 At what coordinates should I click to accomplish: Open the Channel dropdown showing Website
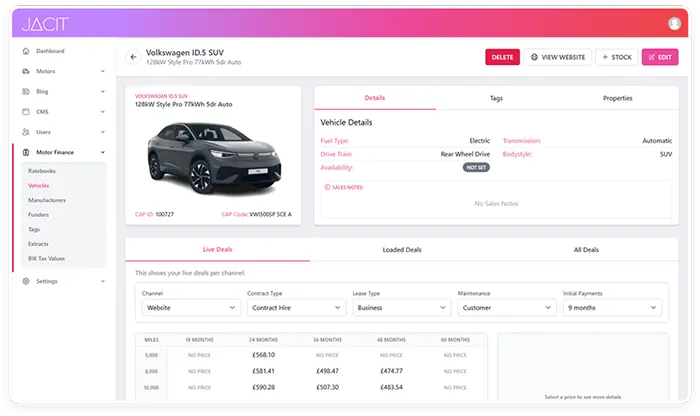point(191,308)
